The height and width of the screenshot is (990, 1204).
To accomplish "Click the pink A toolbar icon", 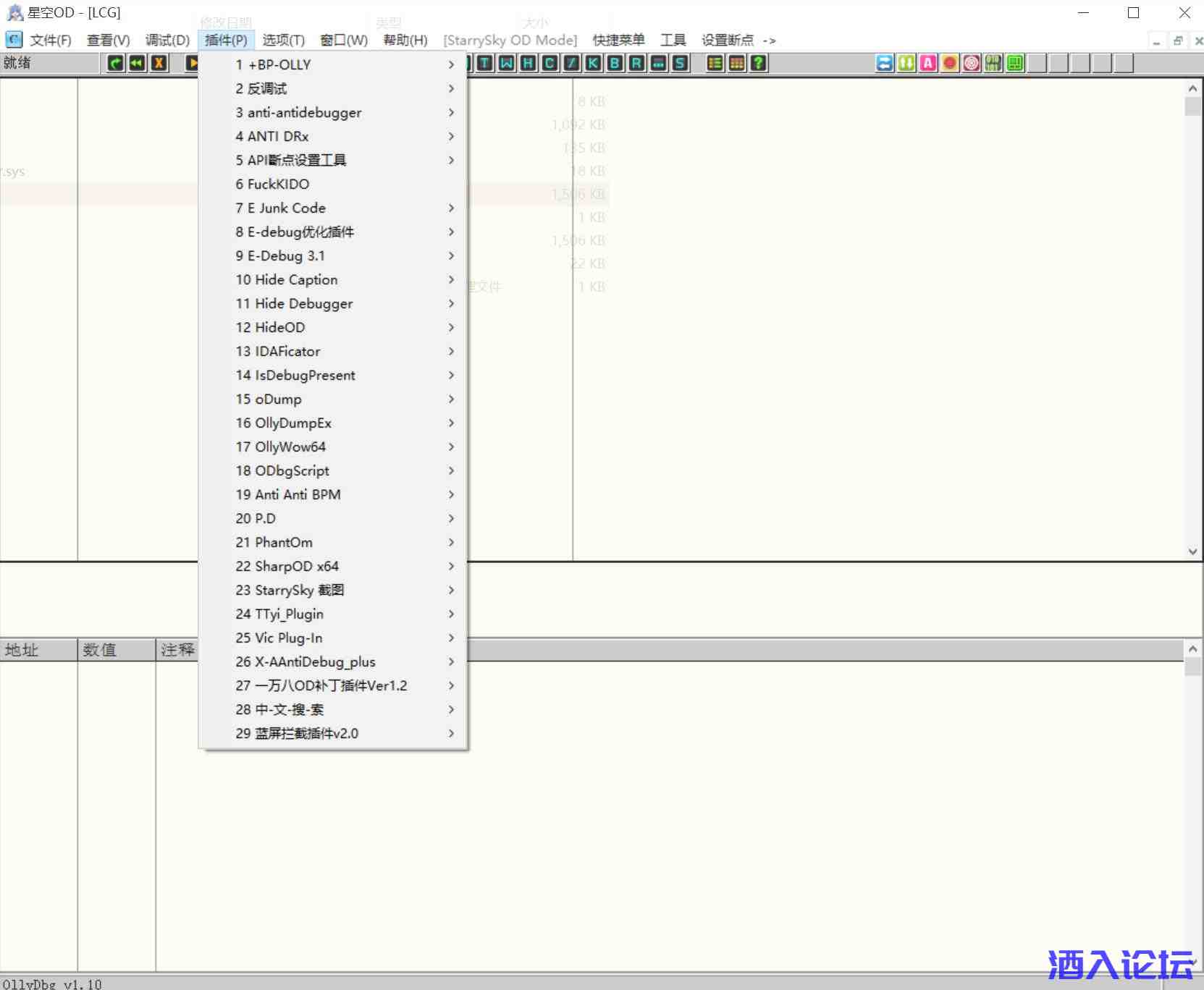I will (928, 64).
